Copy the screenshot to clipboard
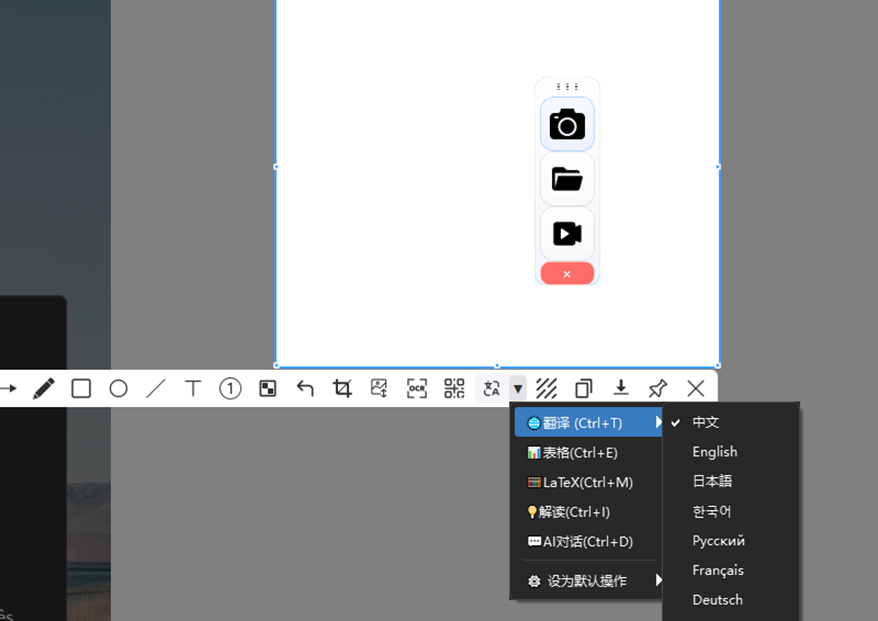This screenshot has height=621, width=878. (583, 388)
